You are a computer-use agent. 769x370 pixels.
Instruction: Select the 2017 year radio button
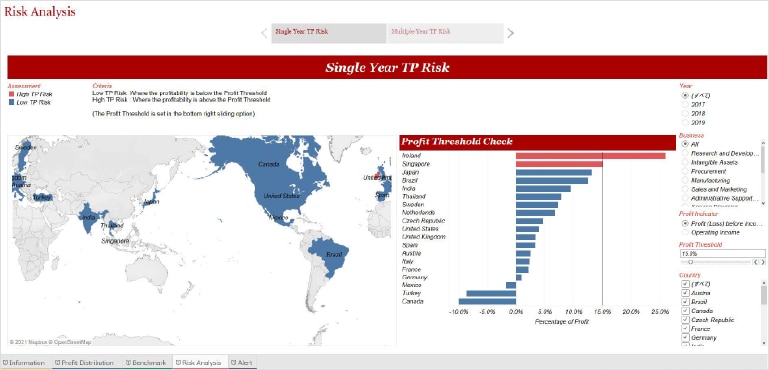click(685, 105)
